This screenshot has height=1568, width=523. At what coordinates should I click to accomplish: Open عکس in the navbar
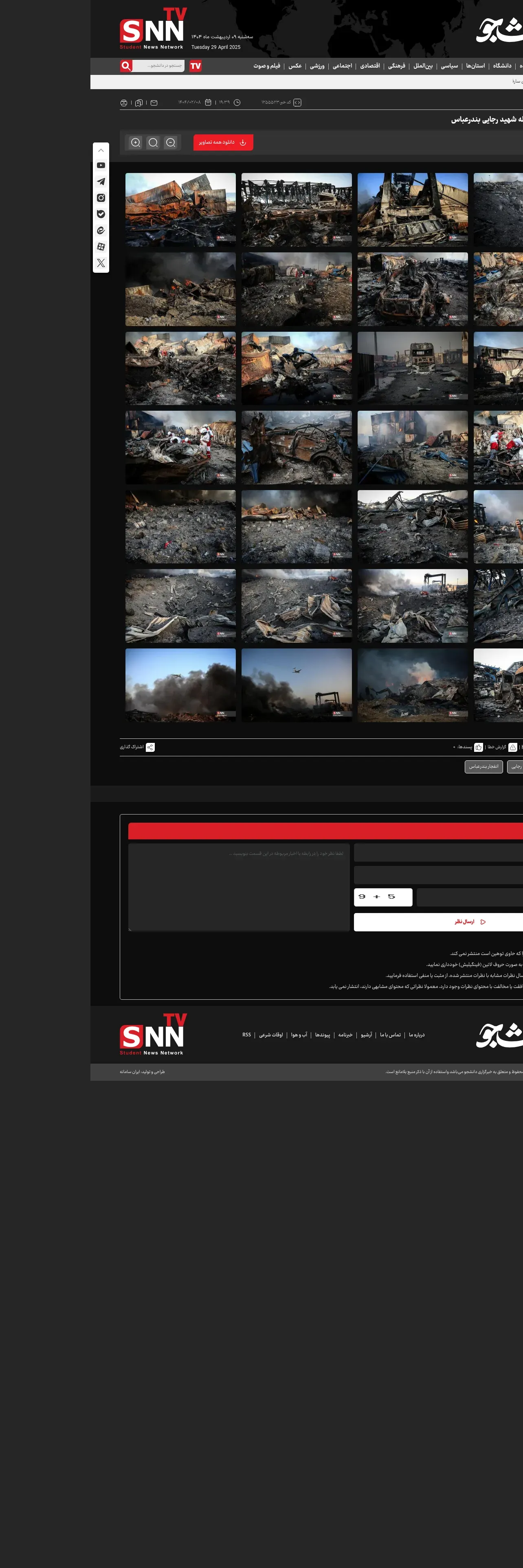[x=295, y=66]
